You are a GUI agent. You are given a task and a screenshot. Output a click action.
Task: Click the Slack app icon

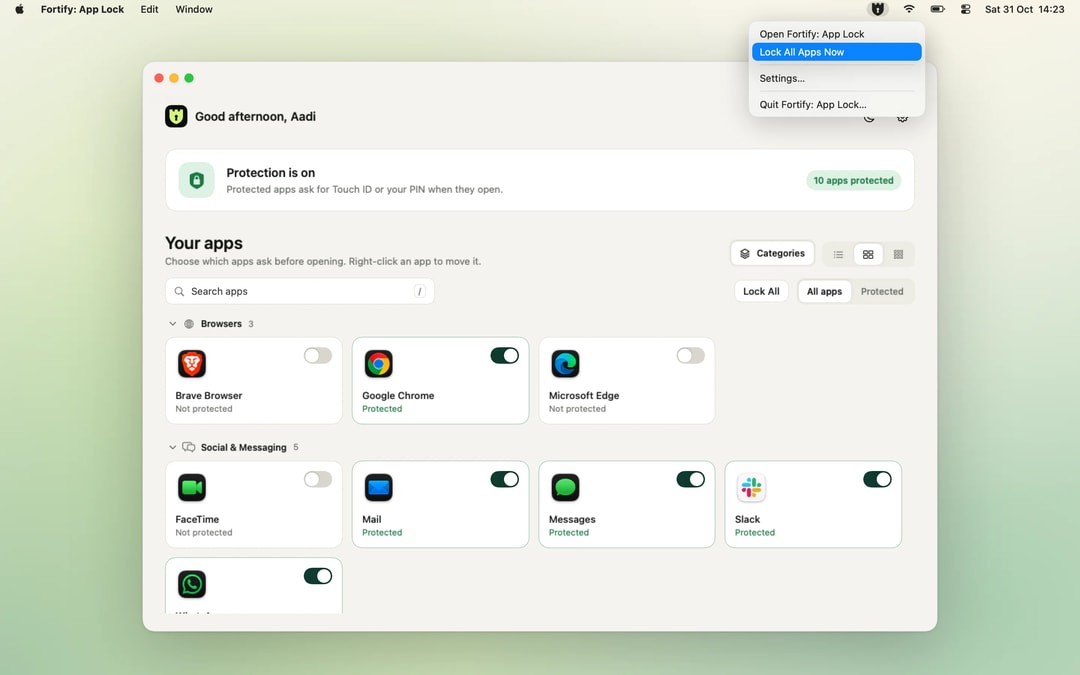tap(751, 488)
